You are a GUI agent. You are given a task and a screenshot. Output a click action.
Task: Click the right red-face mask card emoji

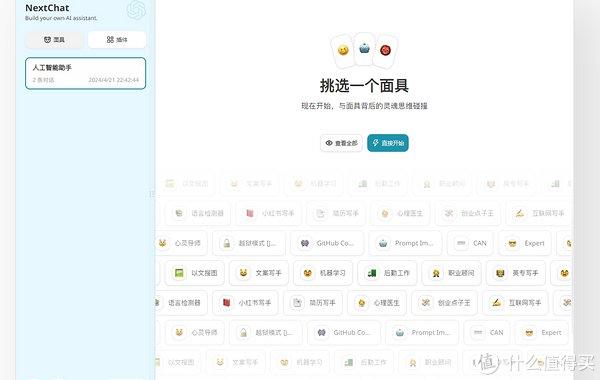(385, 50)
